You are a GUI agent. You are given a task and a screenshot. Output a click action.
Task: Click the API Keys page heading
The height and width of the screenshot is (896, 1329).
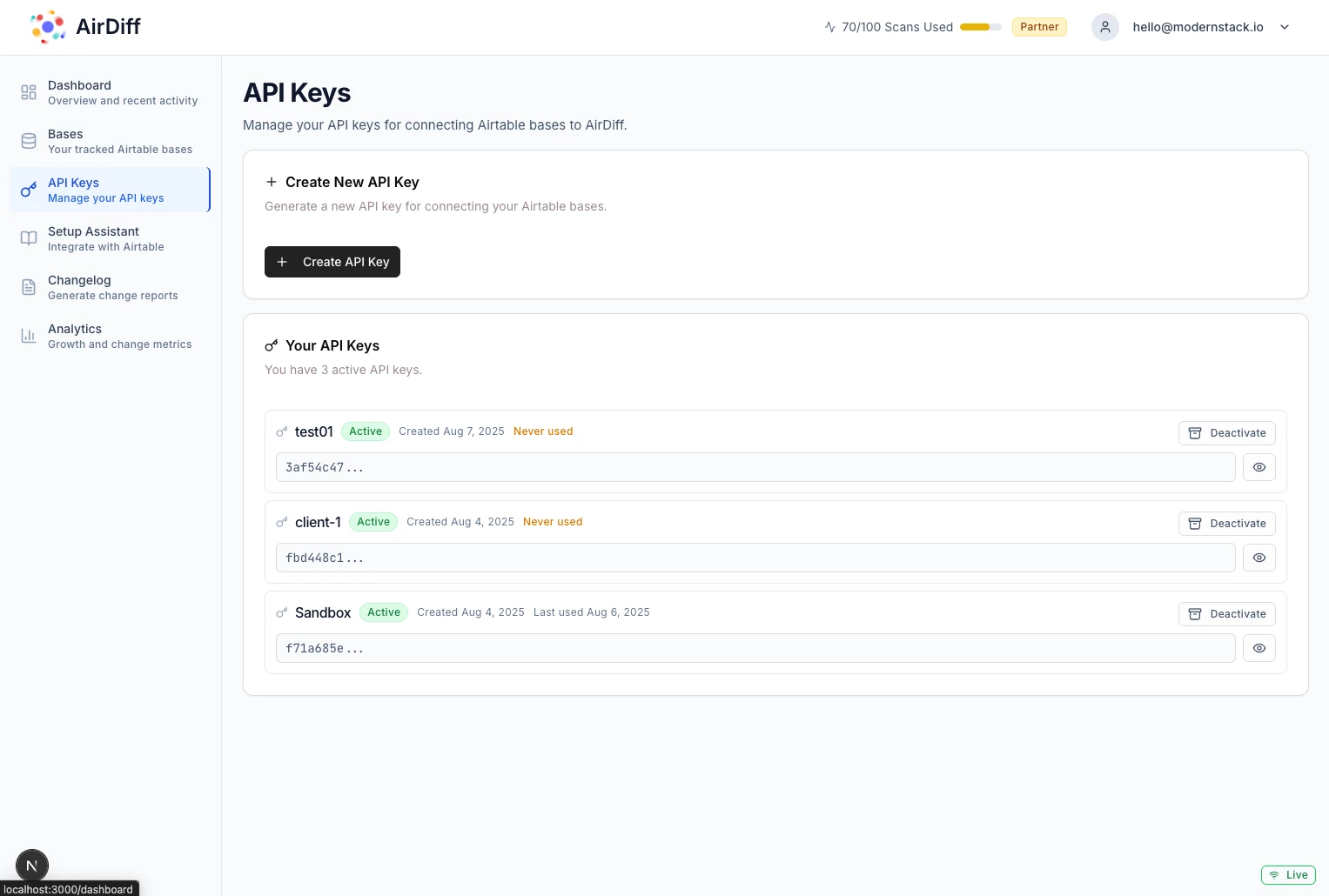click(x=297, y=93)
